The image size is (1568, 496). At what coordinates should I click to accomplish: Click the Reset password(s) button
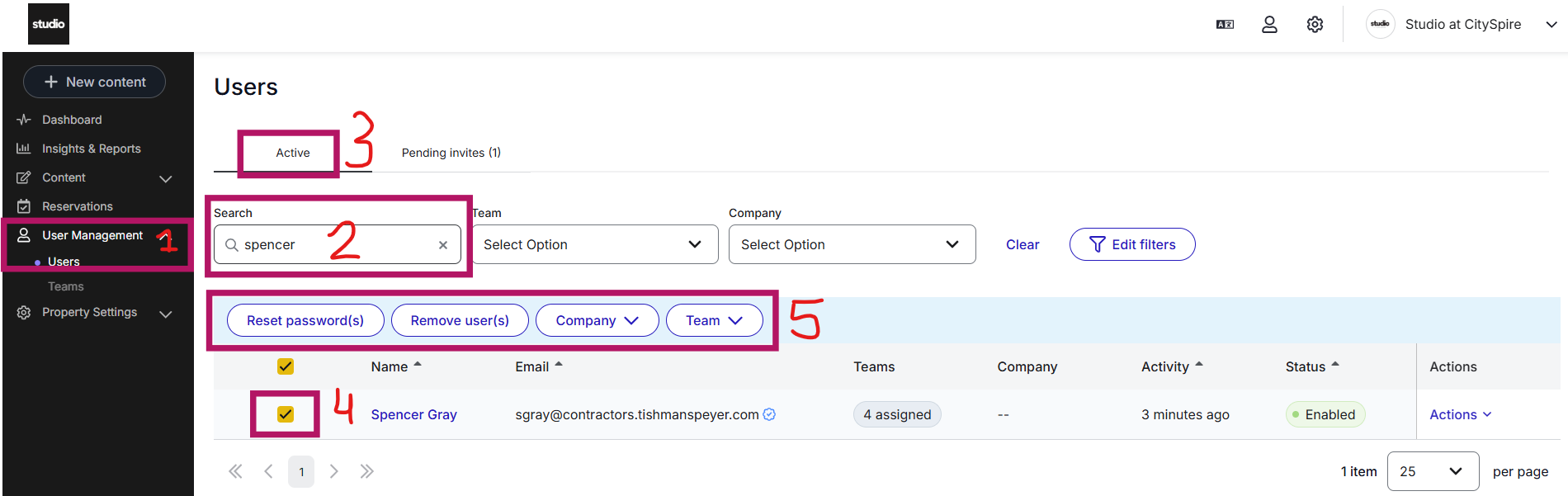[305, 320]
